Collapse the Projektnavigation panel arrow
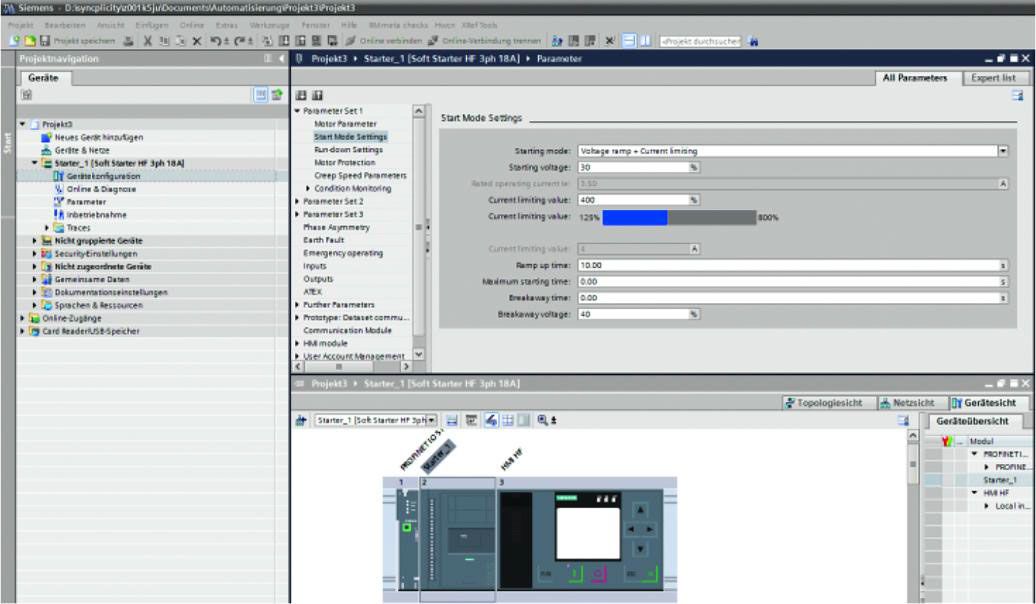The width and height of the screenshot is (1036, 604). coord(281,59)
